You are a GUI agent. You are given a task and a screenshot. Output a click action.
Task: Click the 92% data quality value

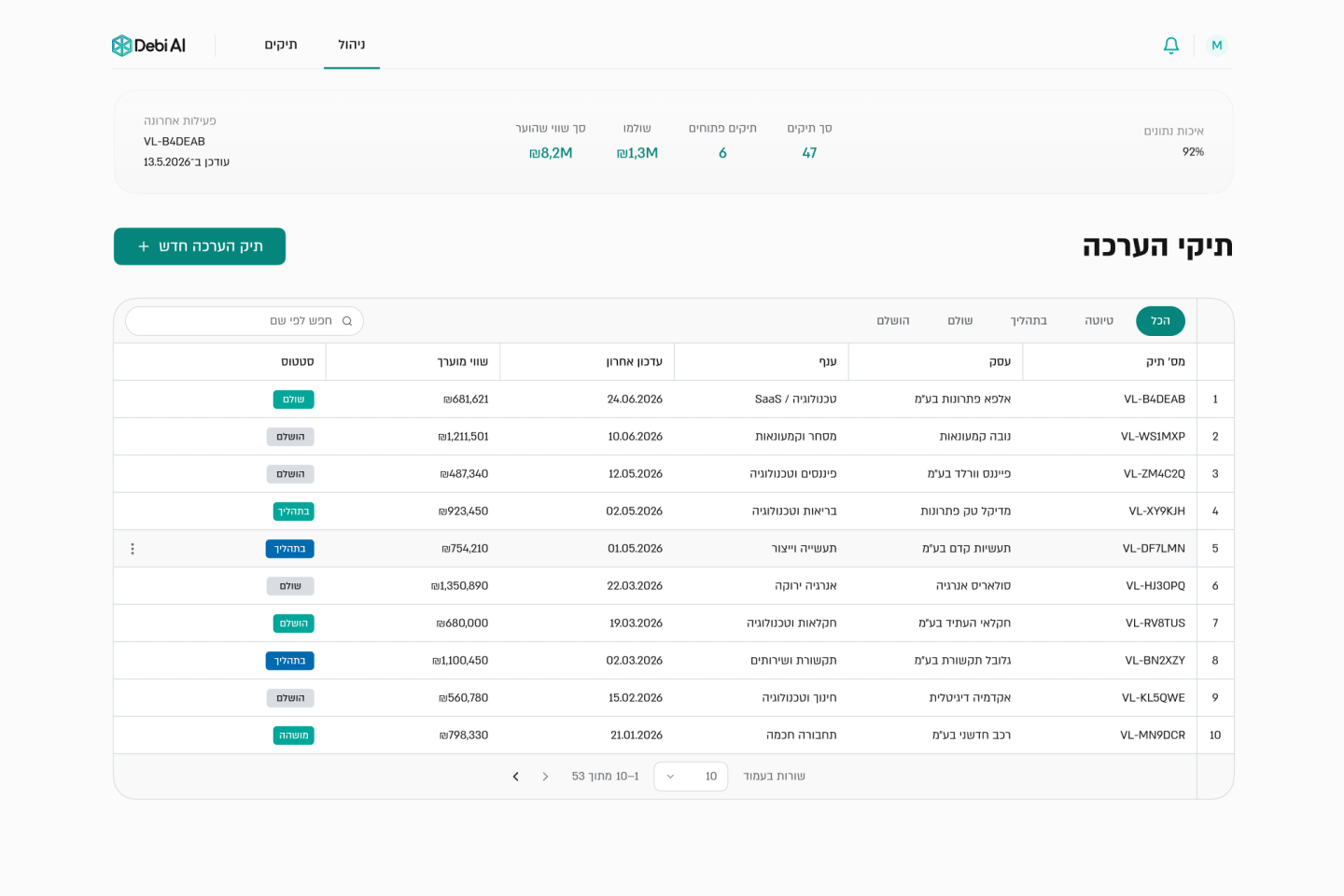1193,152
